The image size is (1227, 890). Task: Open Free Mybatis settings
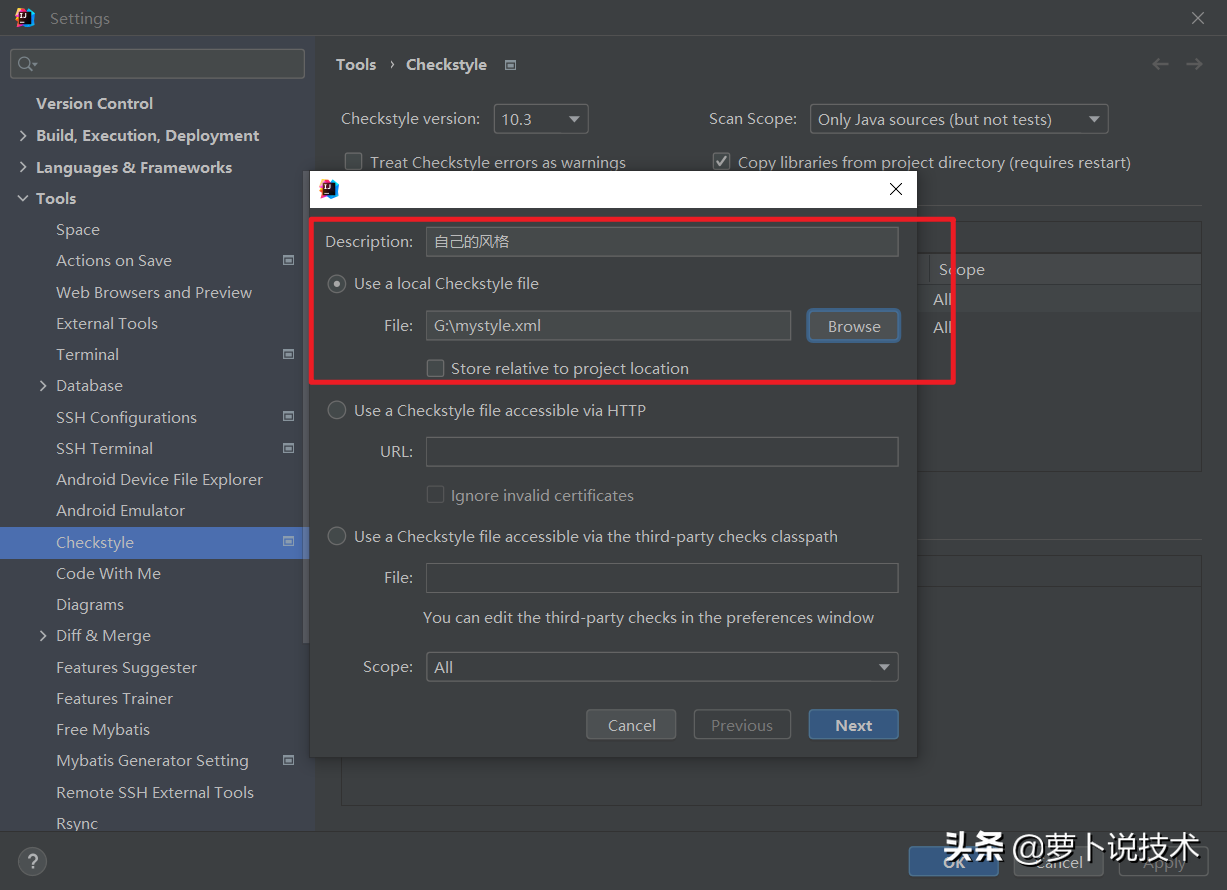coord(103,729)
